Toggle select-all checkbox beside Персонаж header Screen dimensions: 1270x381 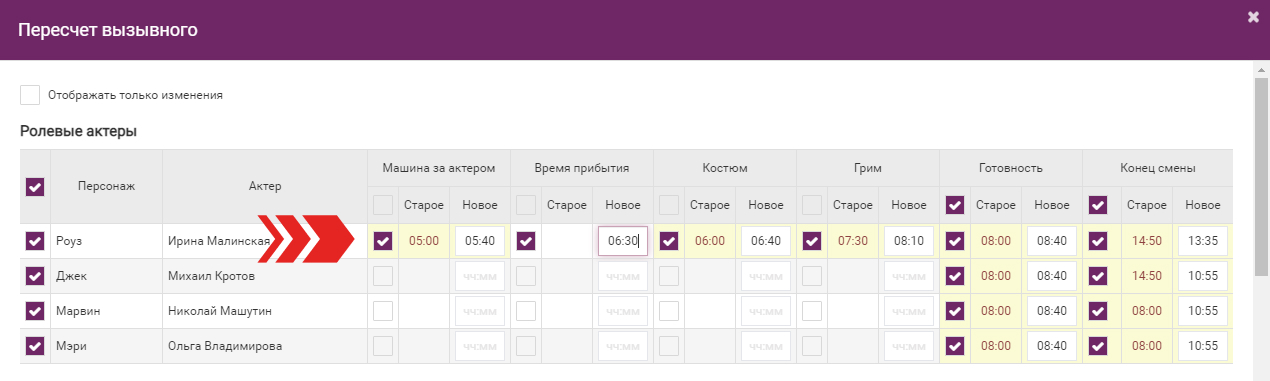[35, 186]
